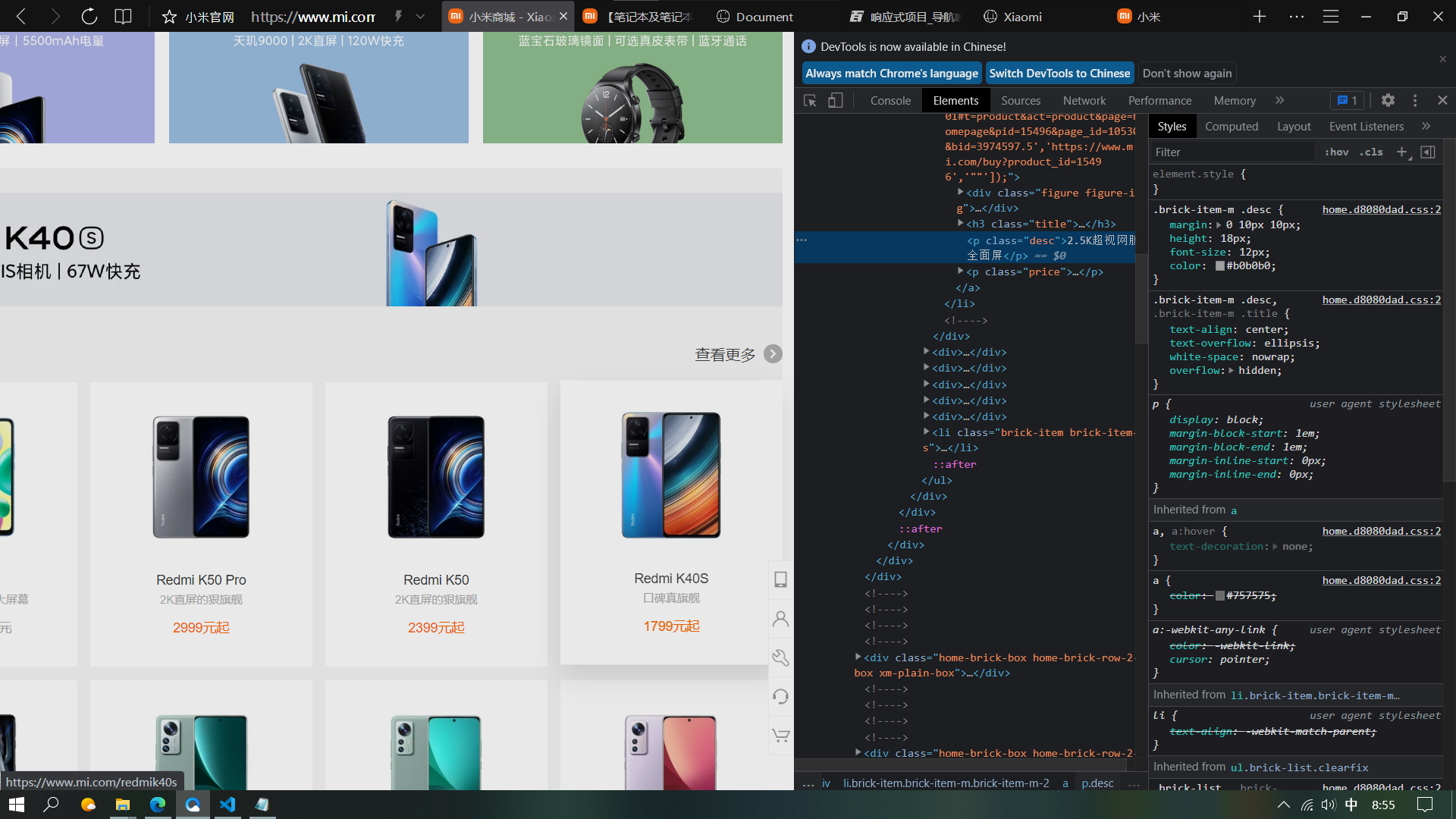Switch to the Memory tab
Screen dimensions: 1456x819
pyautogui.click(x=1235, y=100)
